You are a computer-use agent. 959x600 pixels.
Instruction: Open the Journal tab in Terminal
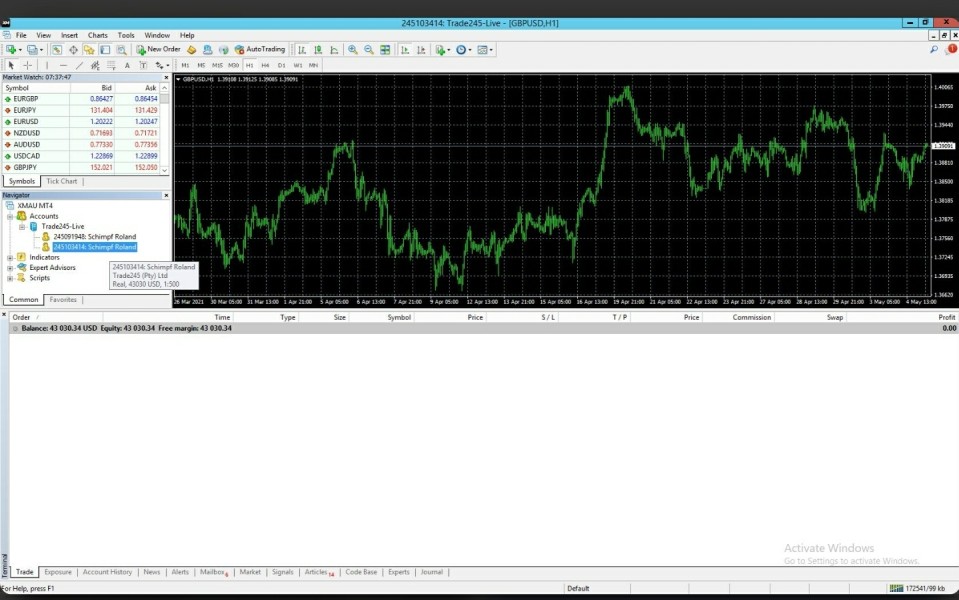tap(431, 572)
